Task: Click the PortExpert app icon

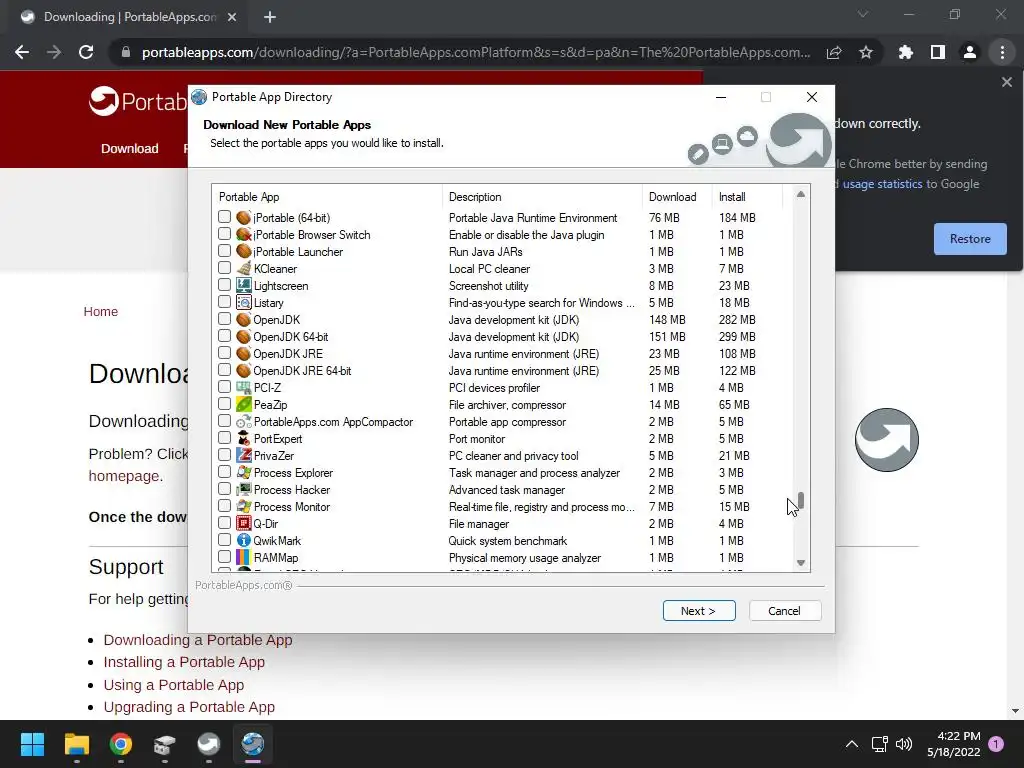Action: 244,439
